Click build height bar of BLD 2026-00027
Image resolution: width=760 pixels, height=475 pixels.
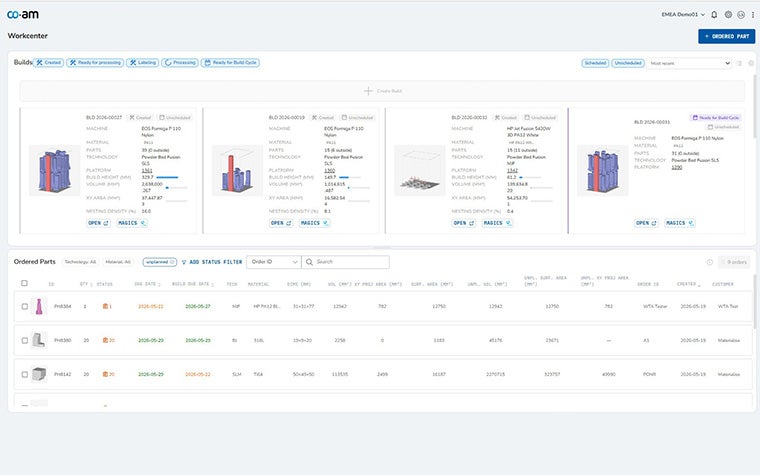pyautogui.click(x=167, y=177)
